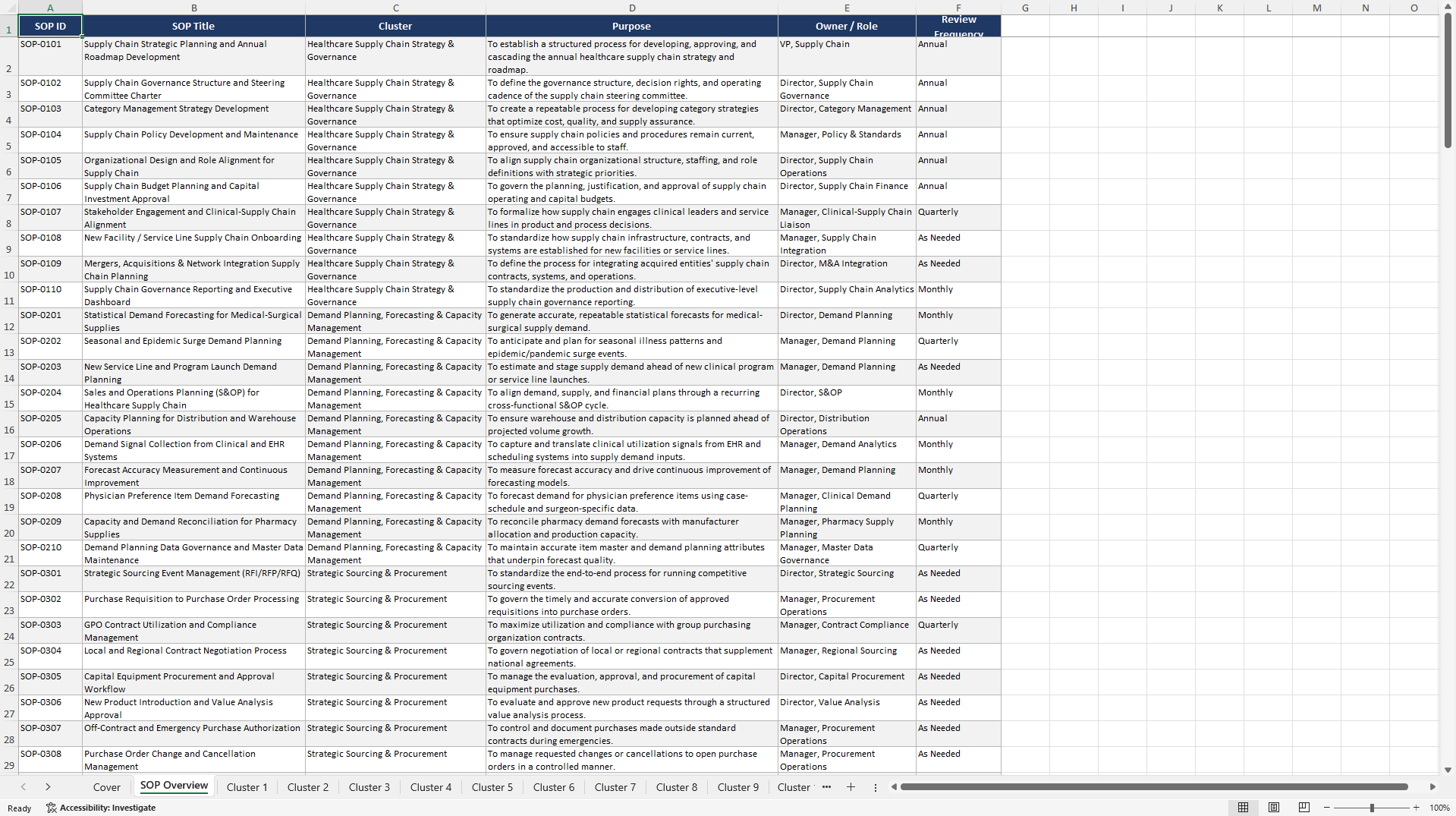The height and width of the screenshot is (816, 1456).
Task: Switch to Page Layout view
Action: 1274,808
